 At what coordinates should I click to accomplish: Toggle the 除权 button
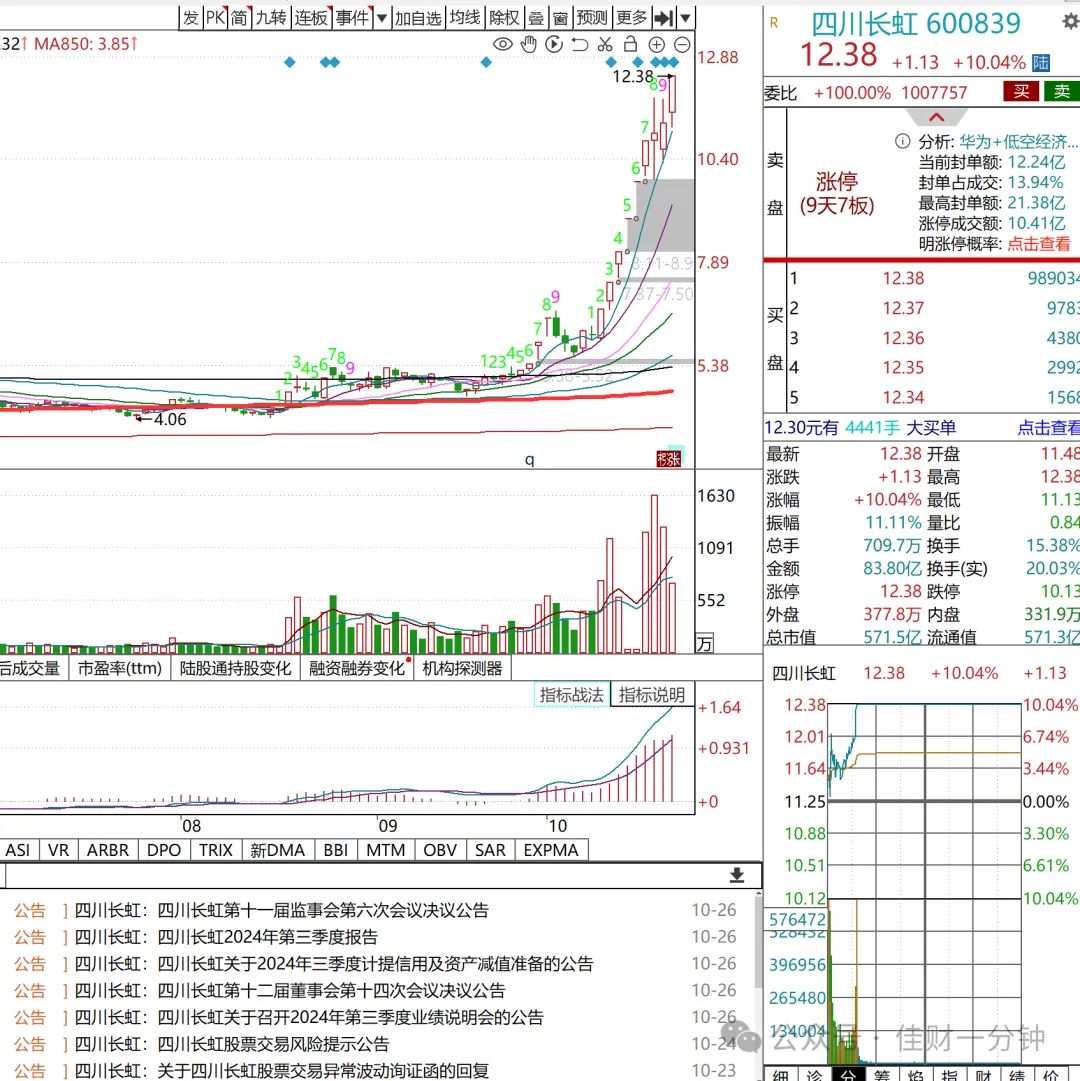504,18
